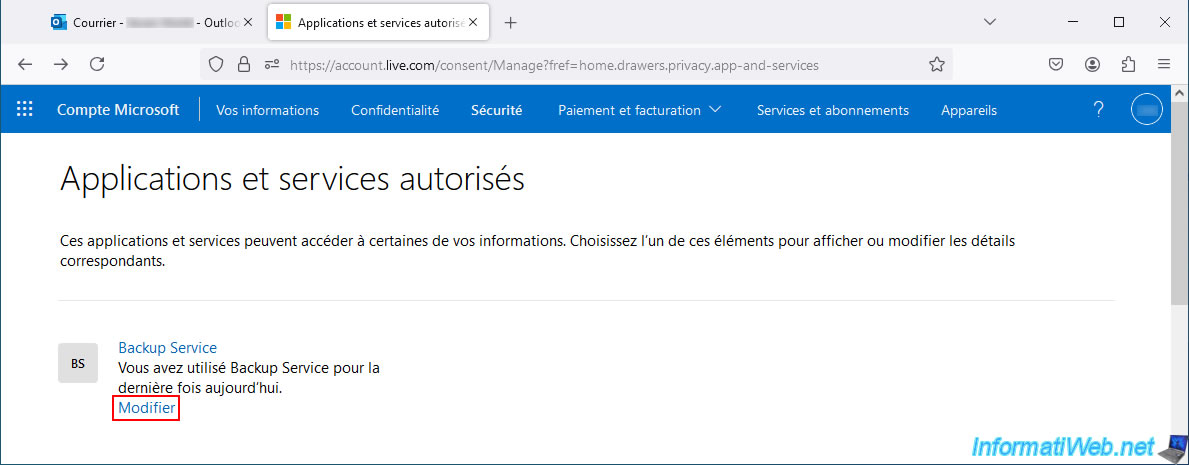1189x465 pixels.
Task: Open the shield tracking protection icon
Action: (216, 65)
